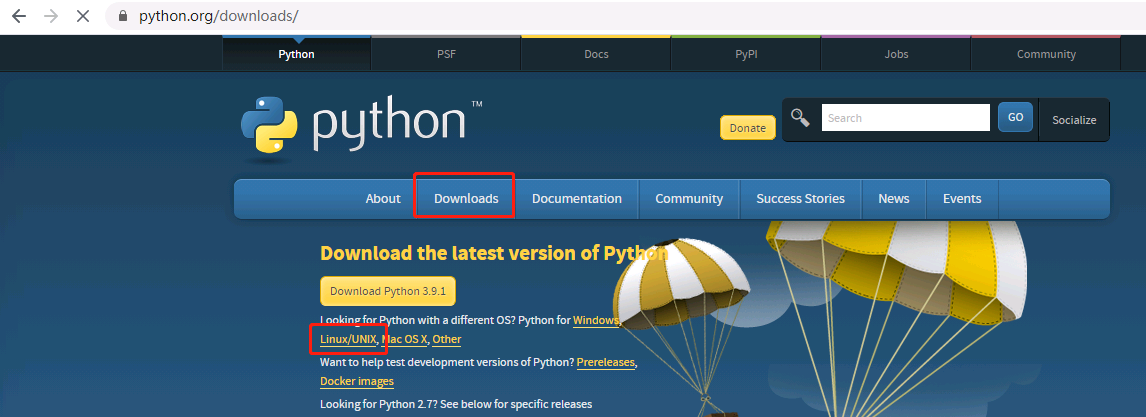The width and height of the screenshot is (1146, 417).
Task: Click the Linux/UNIX link
Action: pos(348,340)
